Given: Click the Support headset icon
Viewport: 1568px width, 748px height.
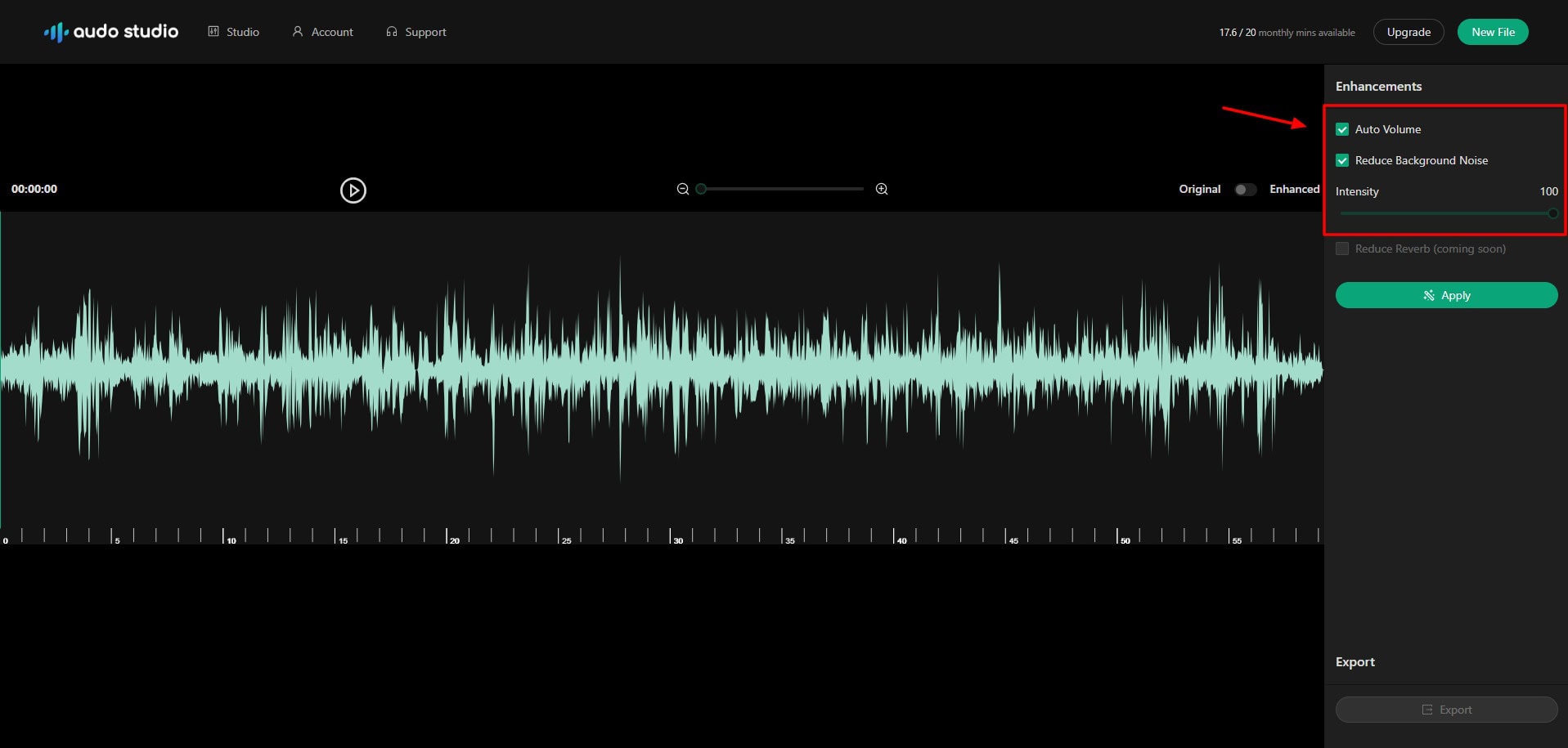Looking at the screenshot, I should tap(392, 32).
